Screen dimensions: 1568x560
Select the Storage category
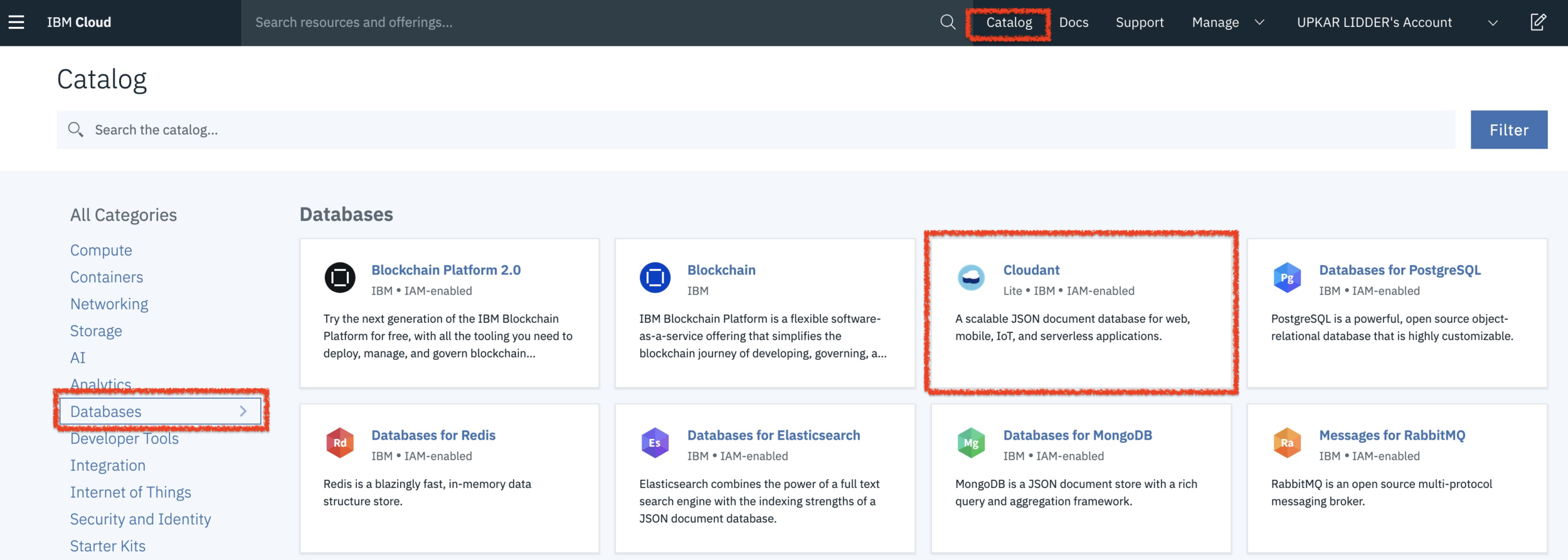96,331
